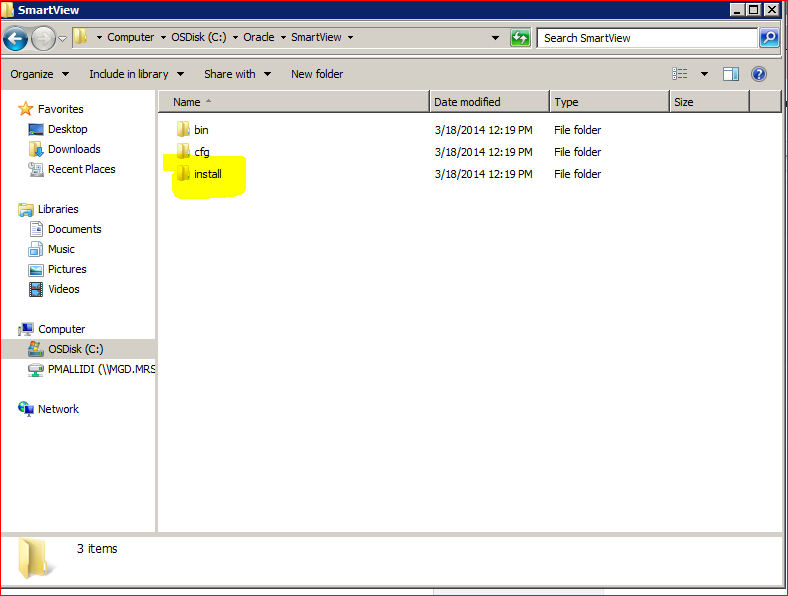Expand the arrow before Computer in breadcrumb
Image resolution: width=788 pixels, height=596 pixels.
point(99,37)
